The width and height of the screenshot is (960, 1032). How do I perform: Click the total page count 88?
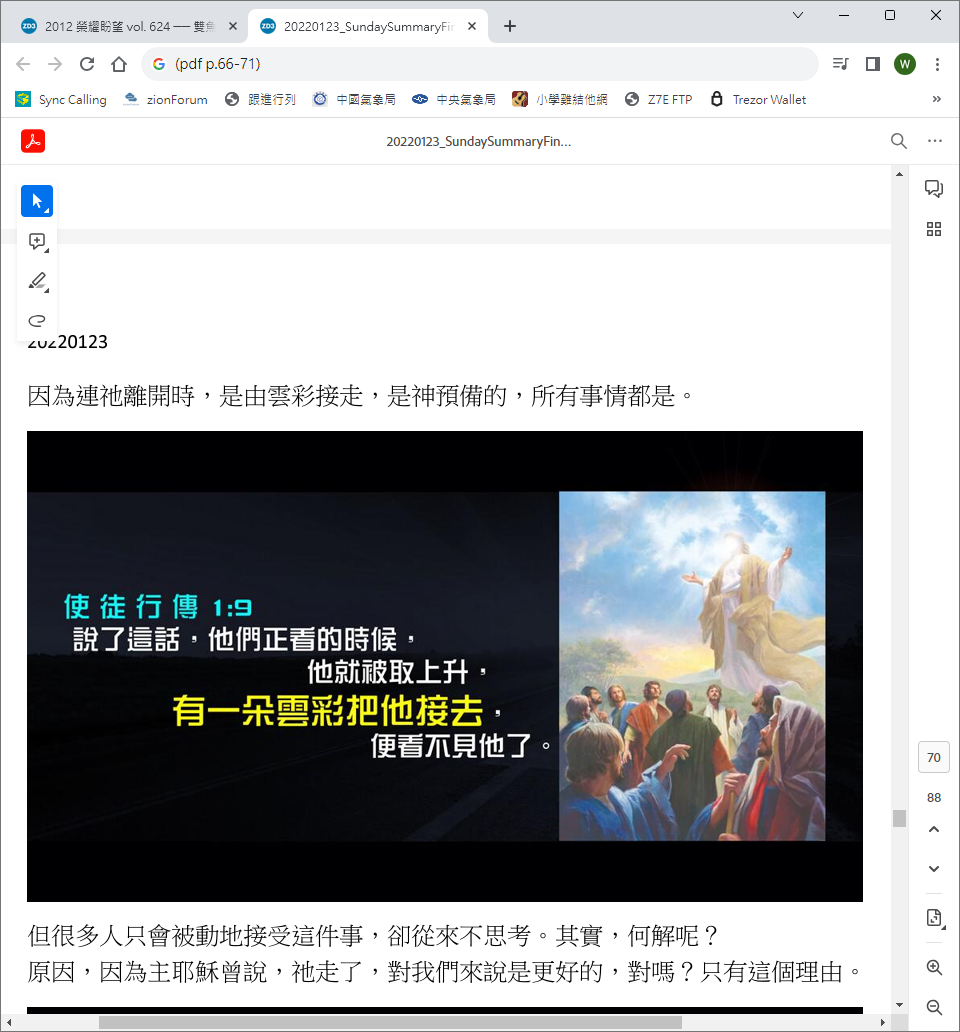click(934, 798)
